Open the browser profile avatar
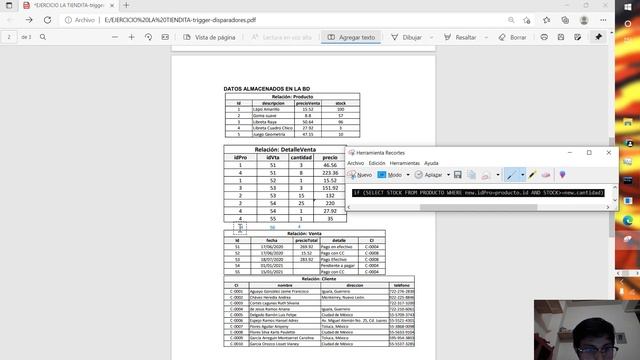 pos(584,20)
